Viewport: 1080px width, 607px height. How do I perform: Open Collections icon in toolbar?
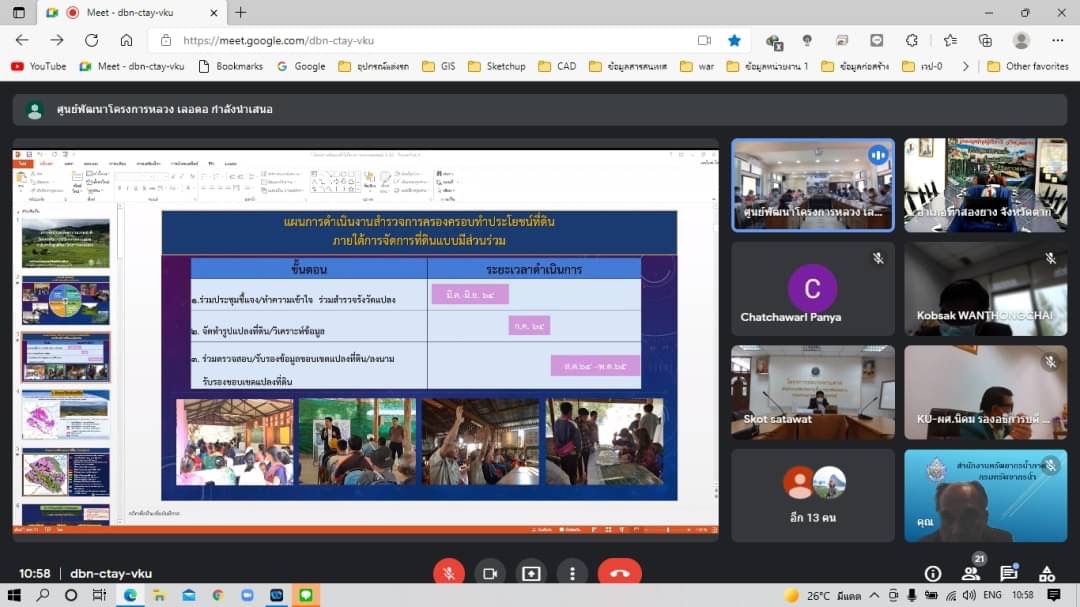(x=985, y=41)
